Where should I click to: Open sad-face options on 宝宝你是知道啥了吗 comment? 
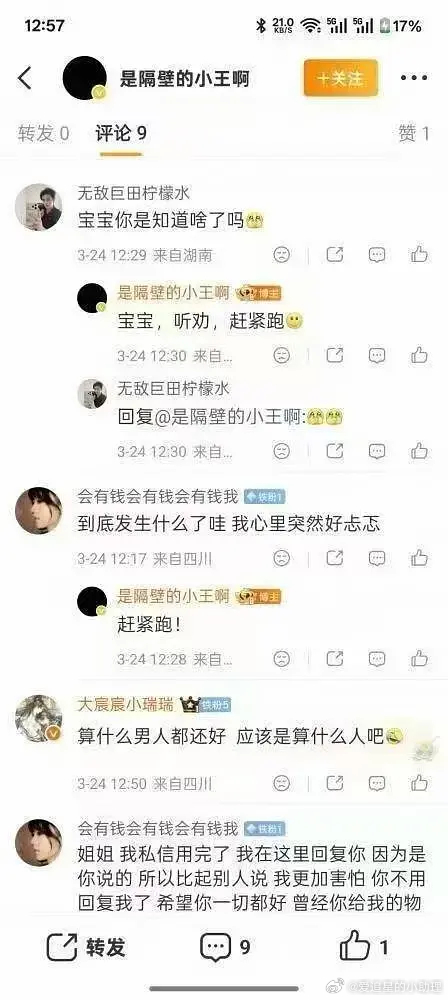[281, 255]
